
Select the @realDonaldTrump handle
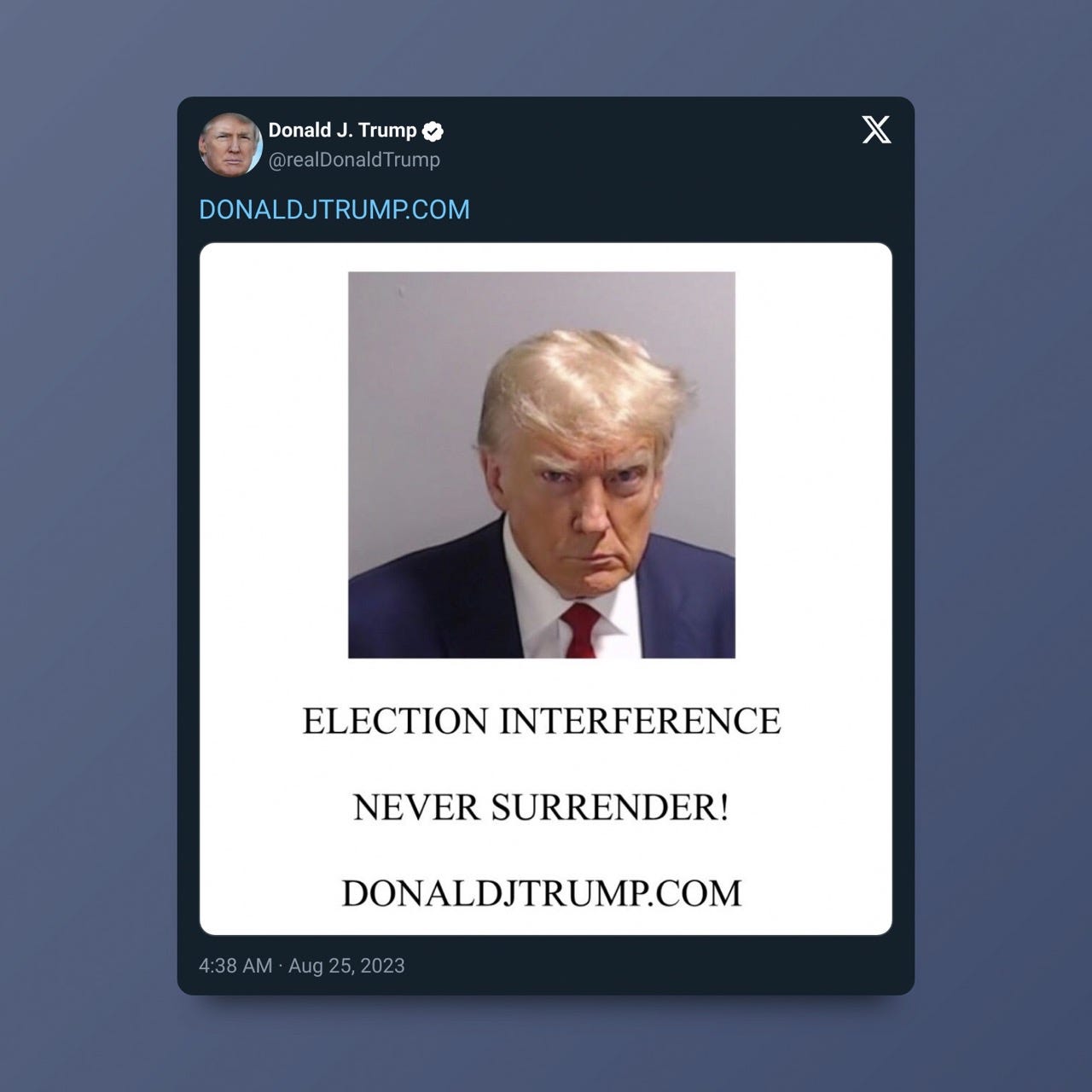click(x=354, y=160)
